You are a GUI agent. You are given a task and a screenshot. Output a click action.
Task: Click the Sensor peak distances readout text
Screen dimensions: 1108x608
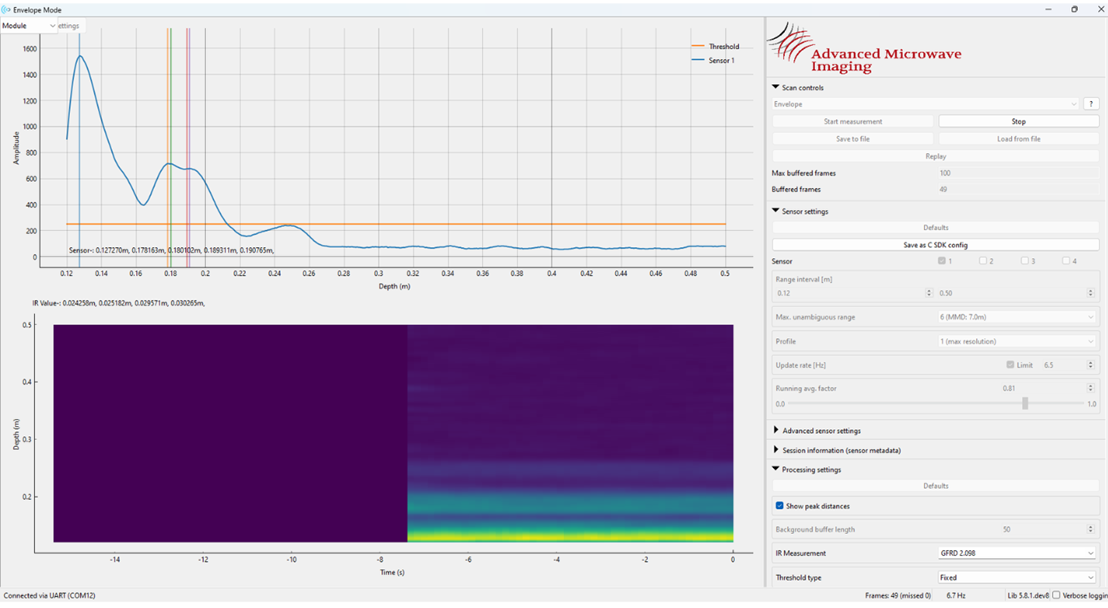pos(171,250)
